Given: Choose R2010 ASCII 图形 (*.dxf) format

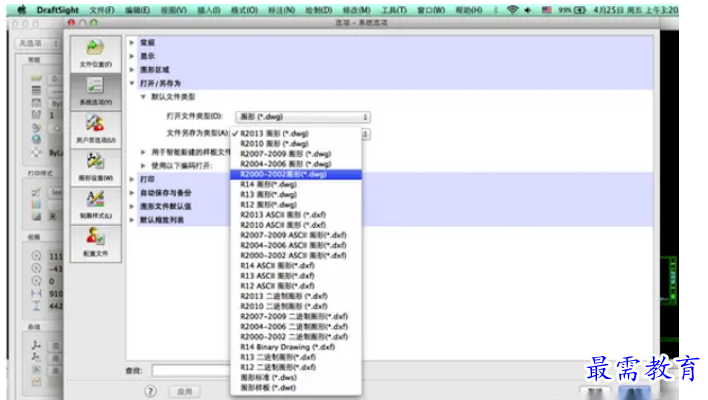Looking at the screenshot, I should [296, 225].
